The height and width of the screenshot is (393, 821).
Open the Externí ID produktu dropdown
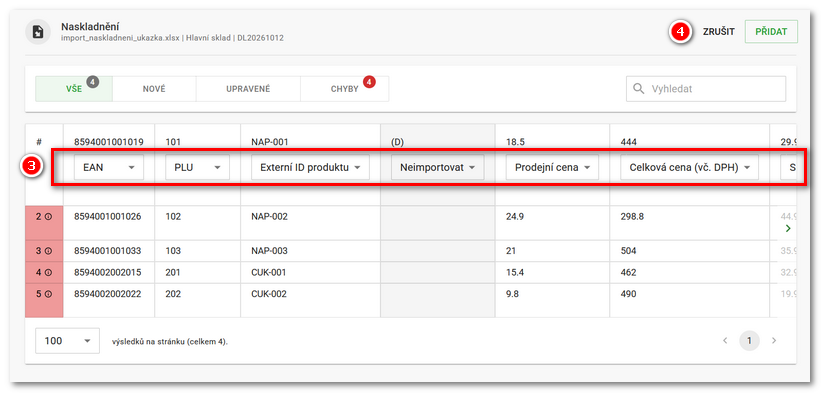pyautogui.click(x=310, y=167)
